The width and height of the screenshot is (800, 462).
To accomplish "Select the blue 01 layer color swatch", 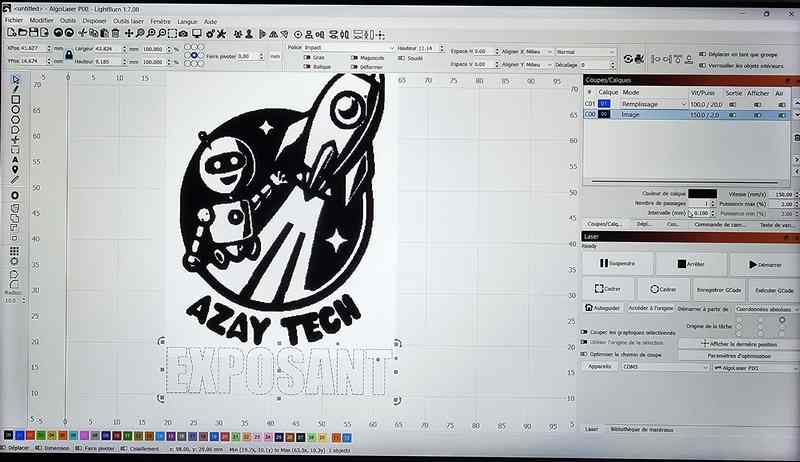I will 604,104.
